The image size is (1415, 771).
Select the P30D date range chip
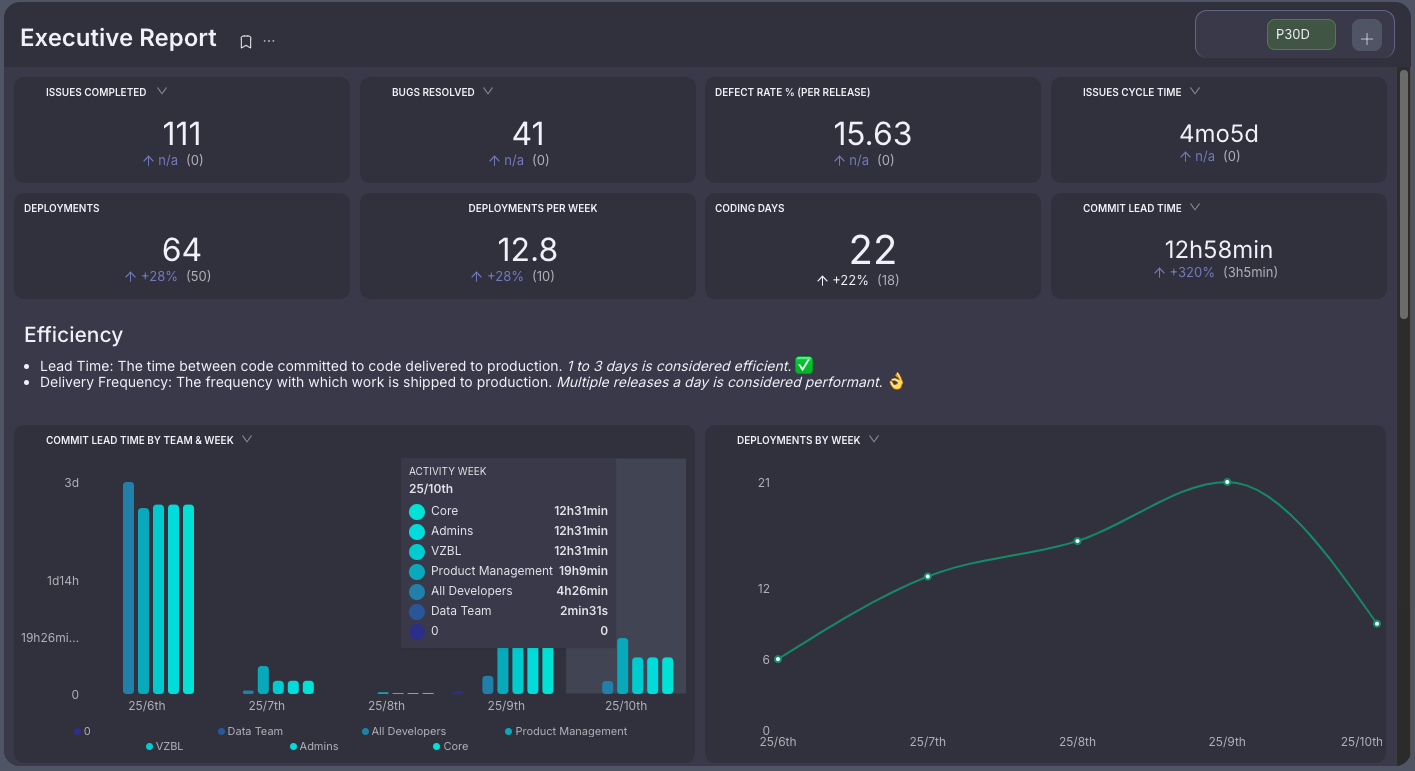(x=1299, y=35)
